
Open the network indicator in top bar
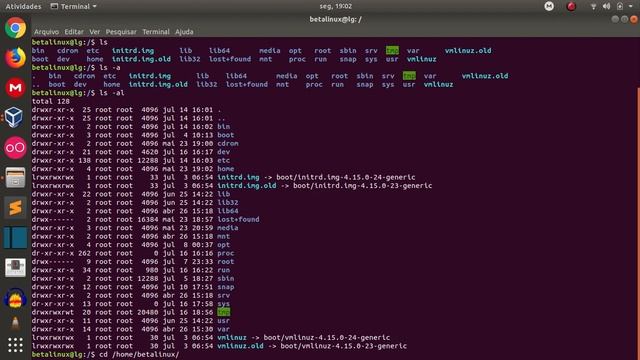pos(593,6)
